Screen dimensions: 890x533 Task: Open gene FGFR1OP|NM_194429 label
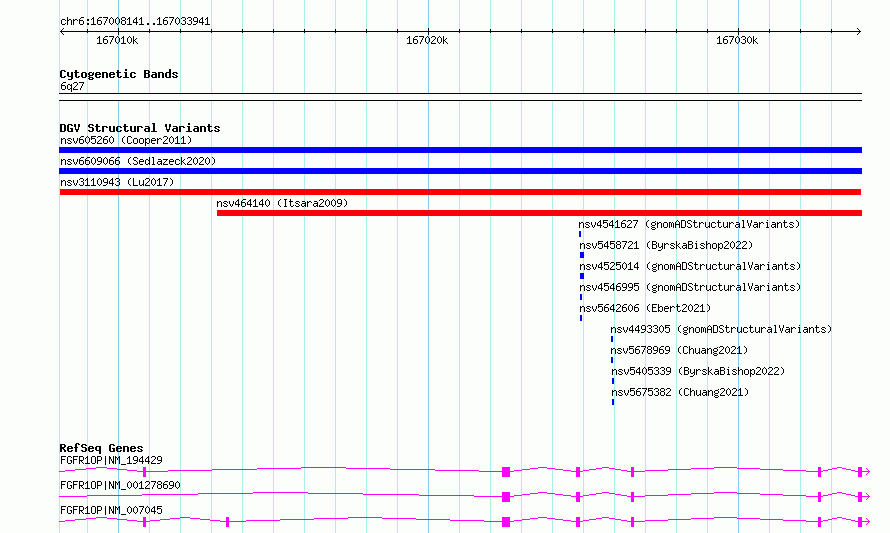[111, 460]
